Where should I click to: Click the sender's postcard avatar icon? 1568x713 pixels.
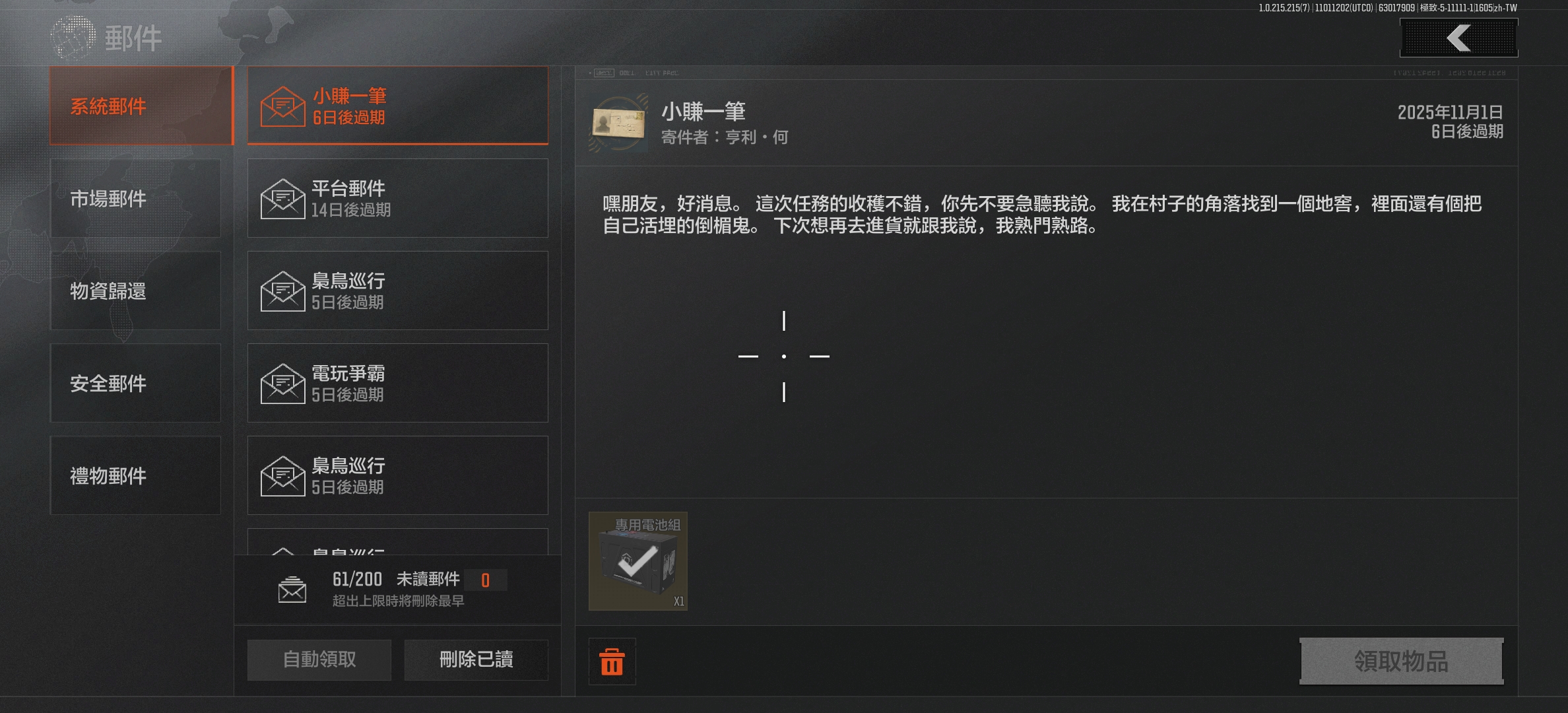[619, 123]
